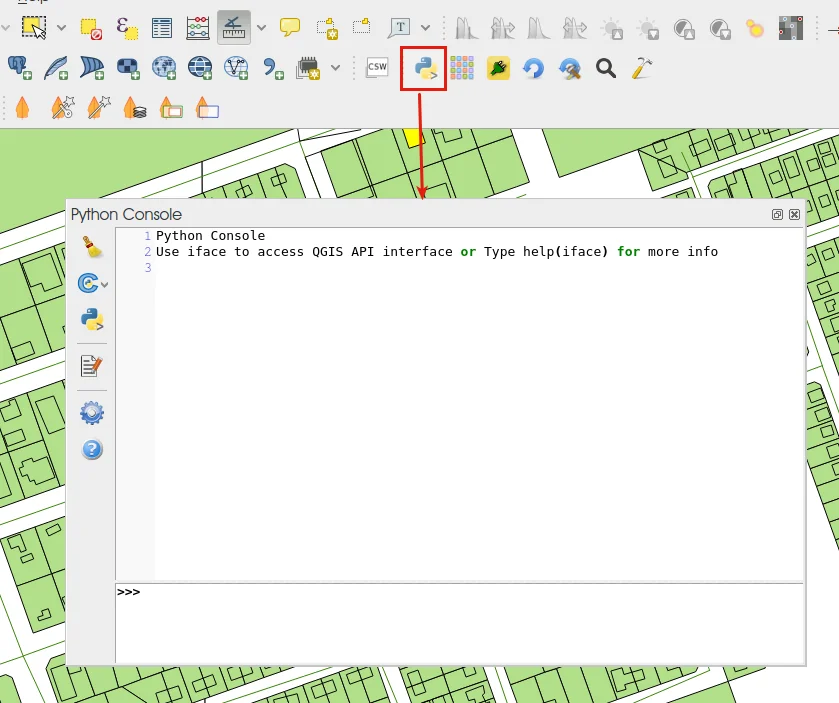The image size is (839, 703).
Task: Click the green plugin manager icon
Action: (498, 68)
